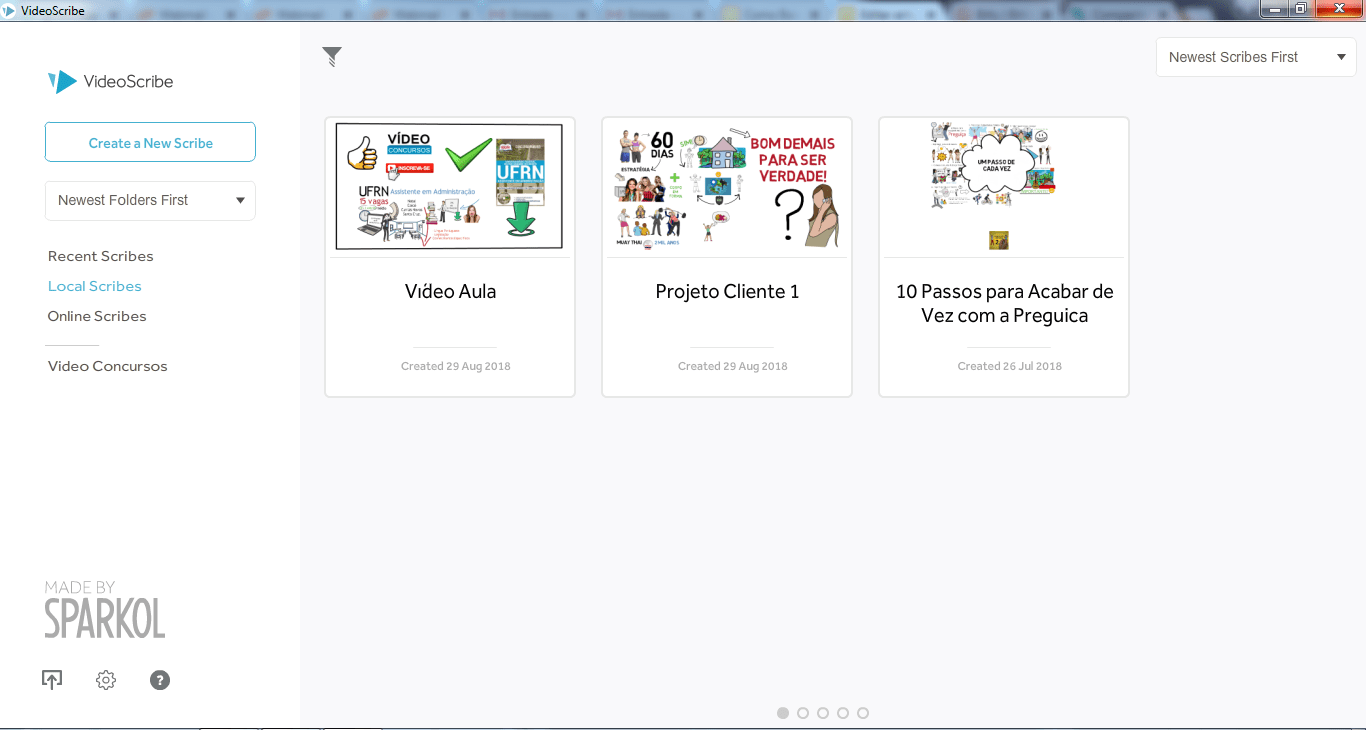The width and height of the screenshot is (1366, 730).
Task: Open VideoScribe settings via gear icon
Action: tap(106, 679)
